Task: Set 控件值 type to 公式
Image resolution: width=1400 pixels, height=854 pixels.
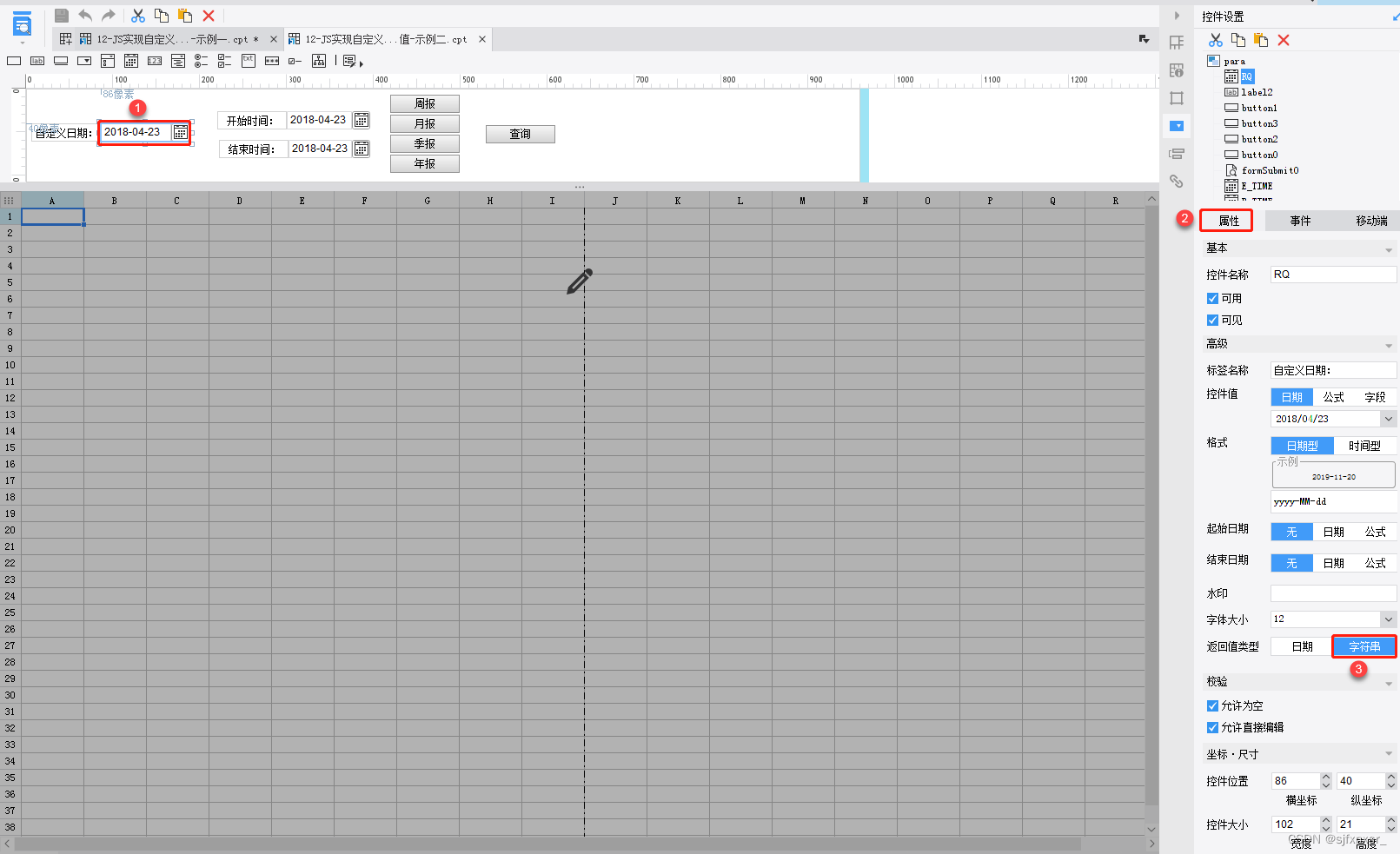Action: (x=1333, y=397)
